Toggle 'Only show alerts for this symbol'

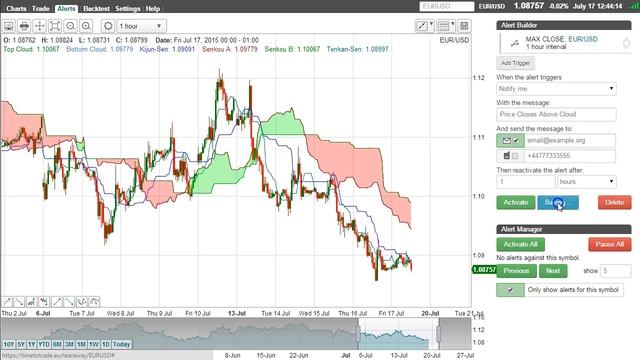point(511,290)
